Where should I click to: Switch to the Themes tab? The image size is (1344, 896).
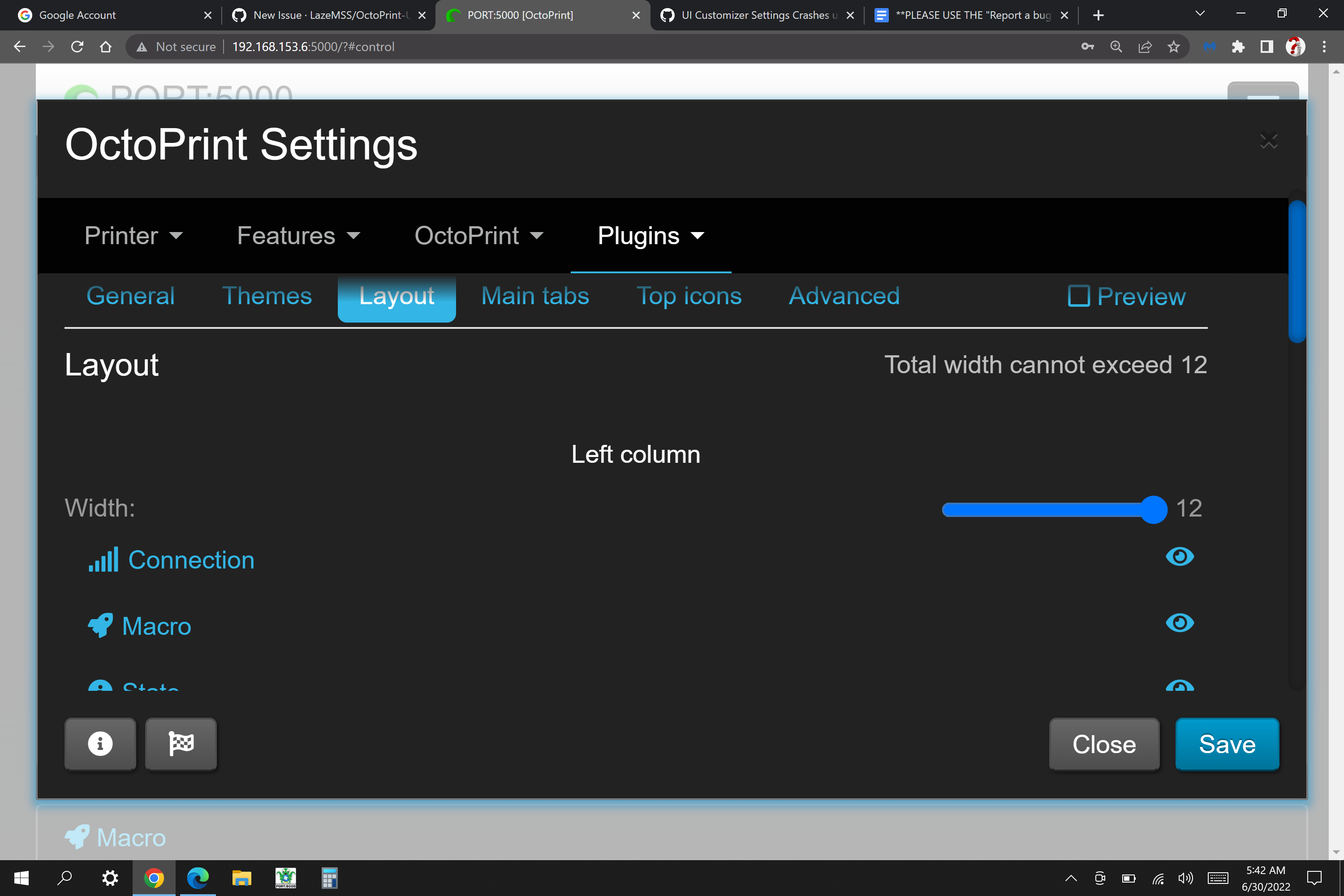pyautogui.click(x=267, y=296)
